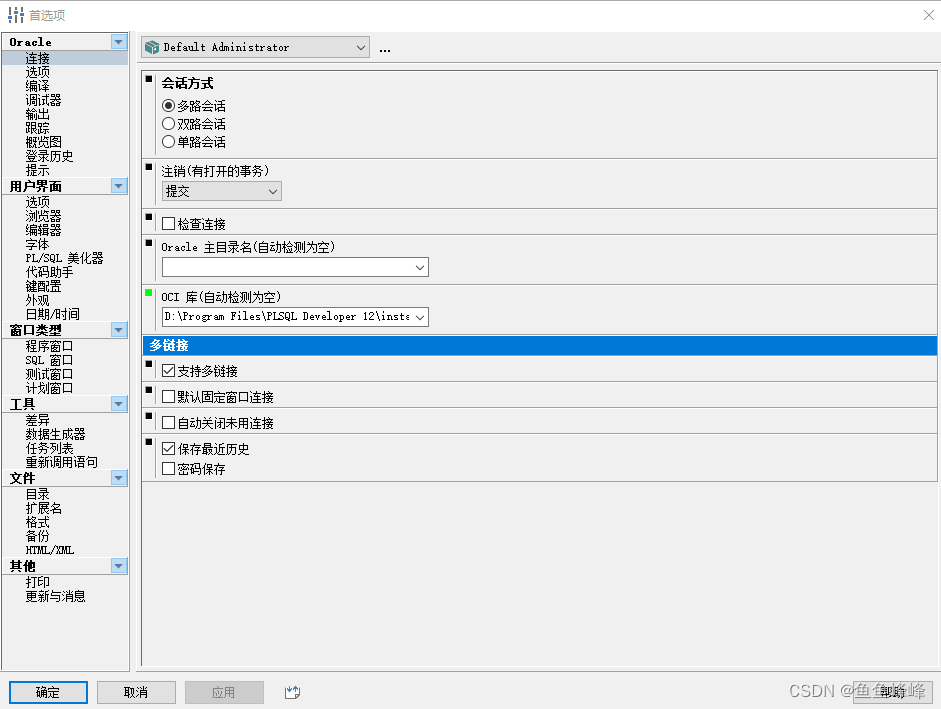Click the black marker beside 支持多链接

[149, 362]
